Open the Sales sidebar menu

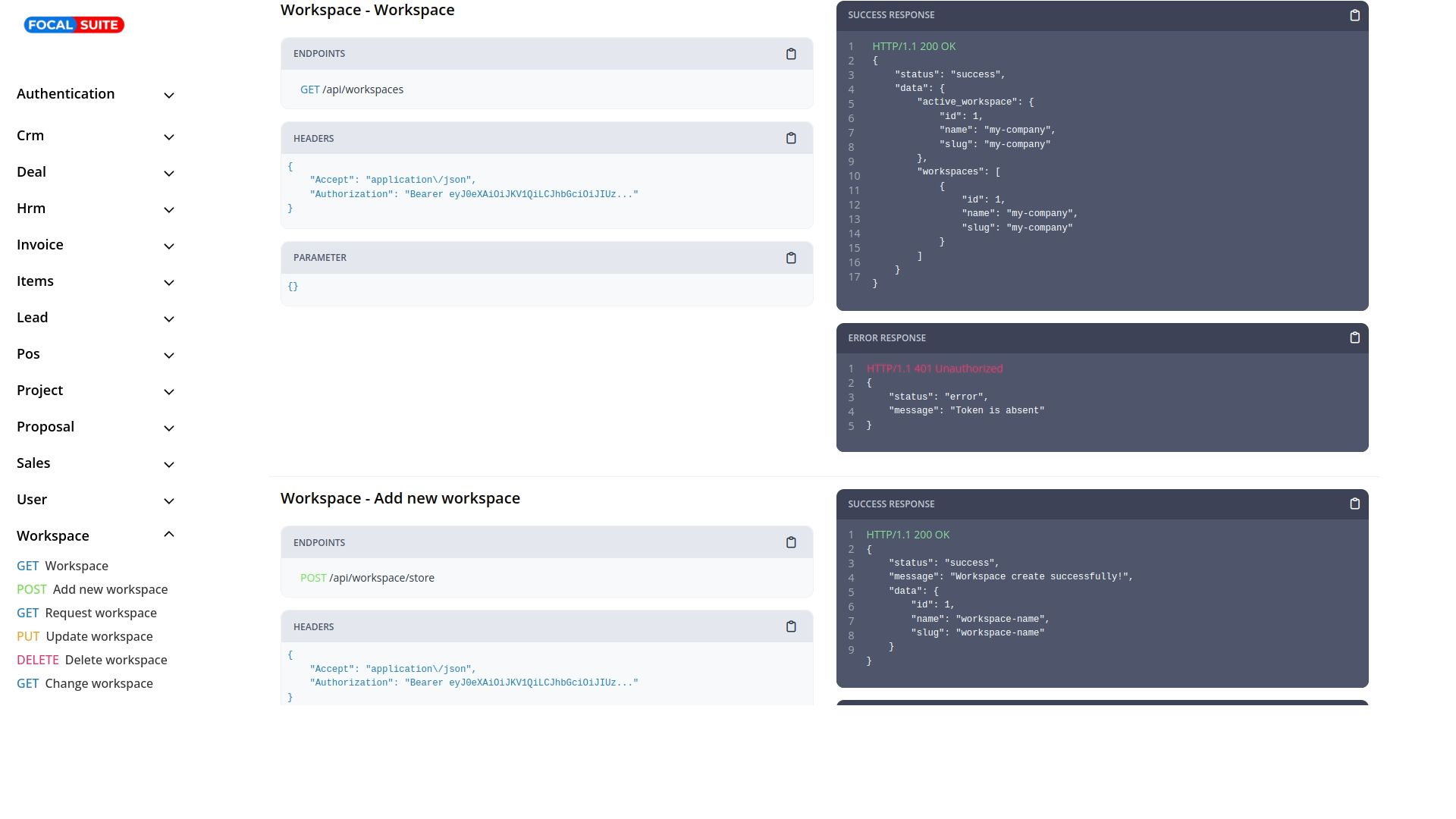96,463
